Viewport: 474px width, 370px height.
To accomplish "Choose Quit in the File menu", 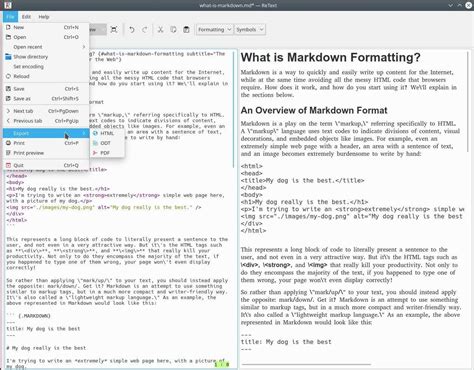I will (46, 165).
